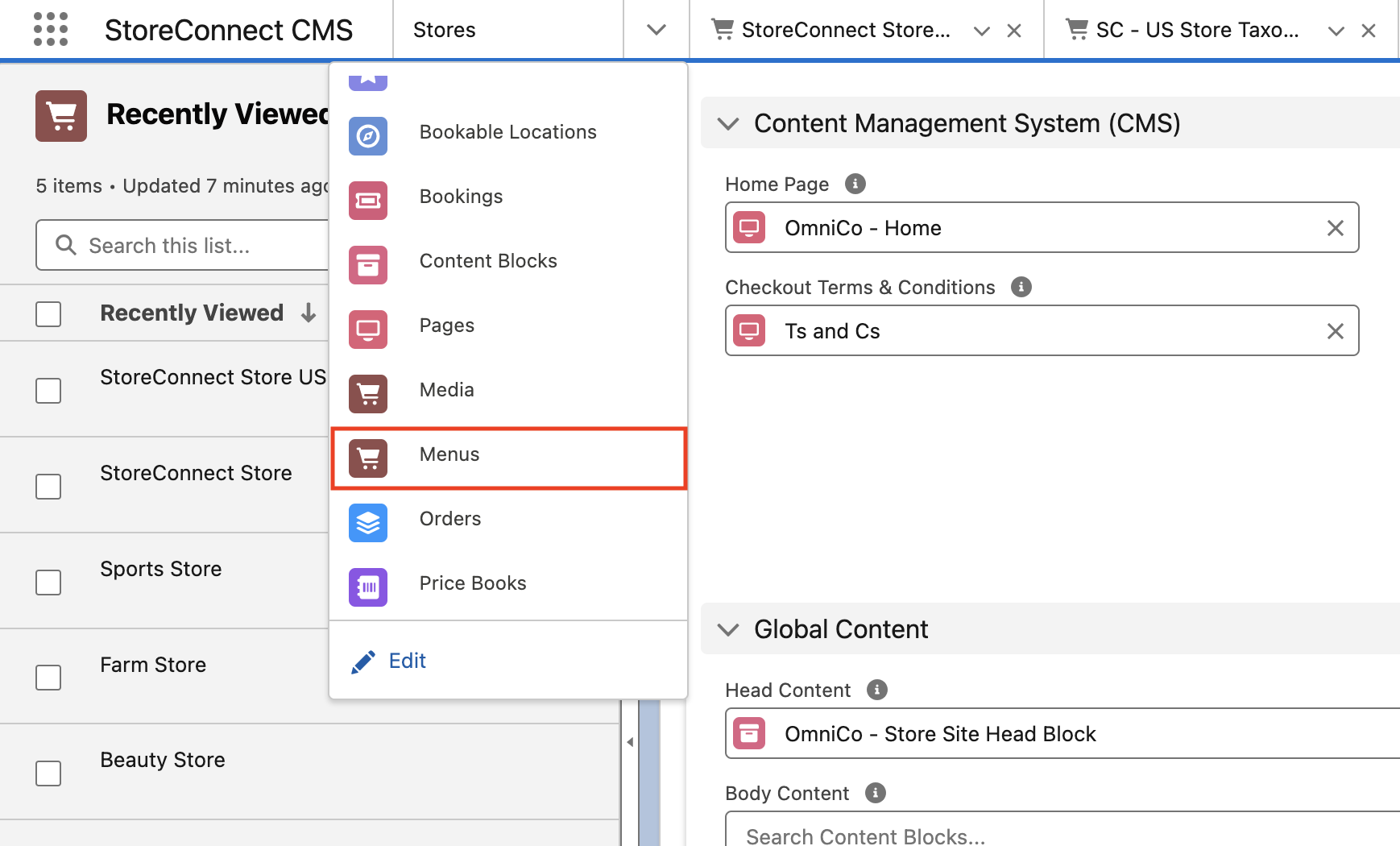Click the Content Blocks archive icon
This screenshot has width=1400, height=846.
368,265
